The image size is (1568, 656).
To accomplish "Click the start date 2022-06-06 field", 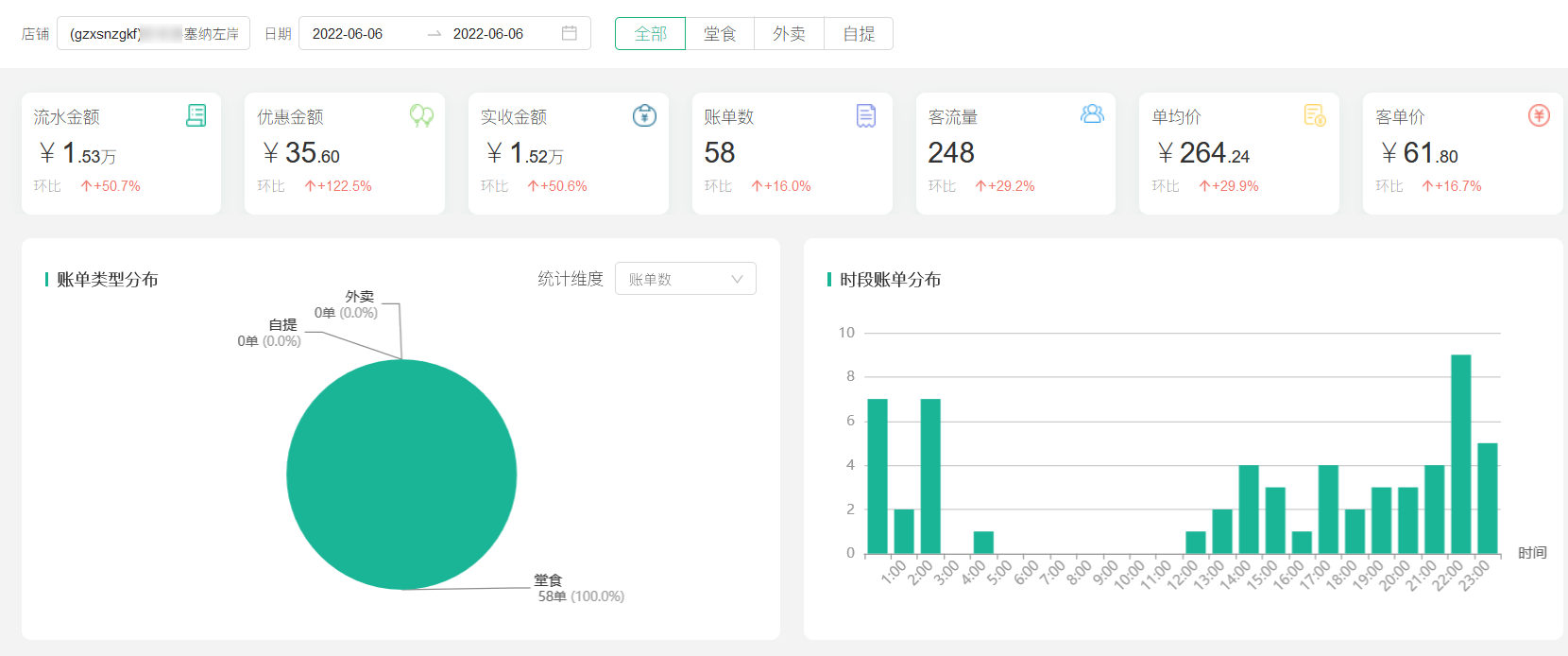I will pos(348,34).
